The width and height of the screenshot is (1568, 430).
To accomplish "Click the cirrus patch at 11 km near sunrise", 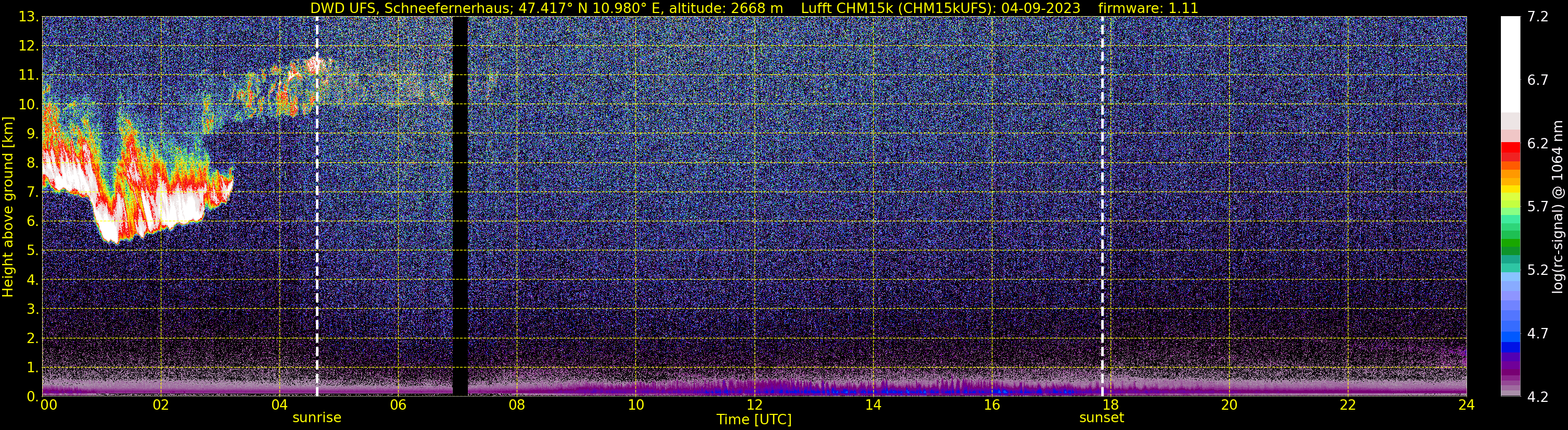I will pyautogui.click(x=313, y=65).
